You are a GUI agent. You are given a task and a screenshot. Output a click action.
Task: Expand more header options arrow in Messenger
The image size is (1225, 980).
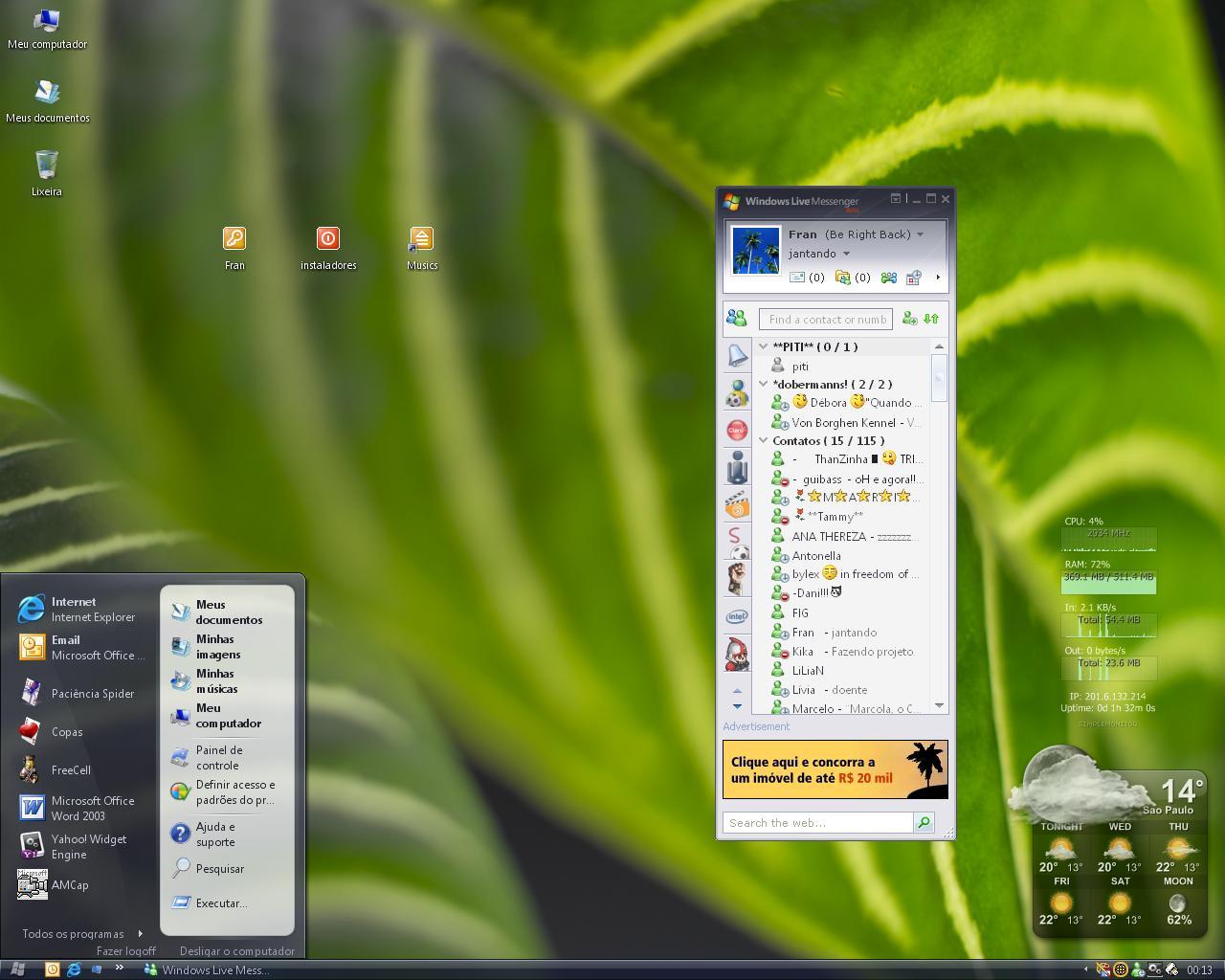click(938, 278)
